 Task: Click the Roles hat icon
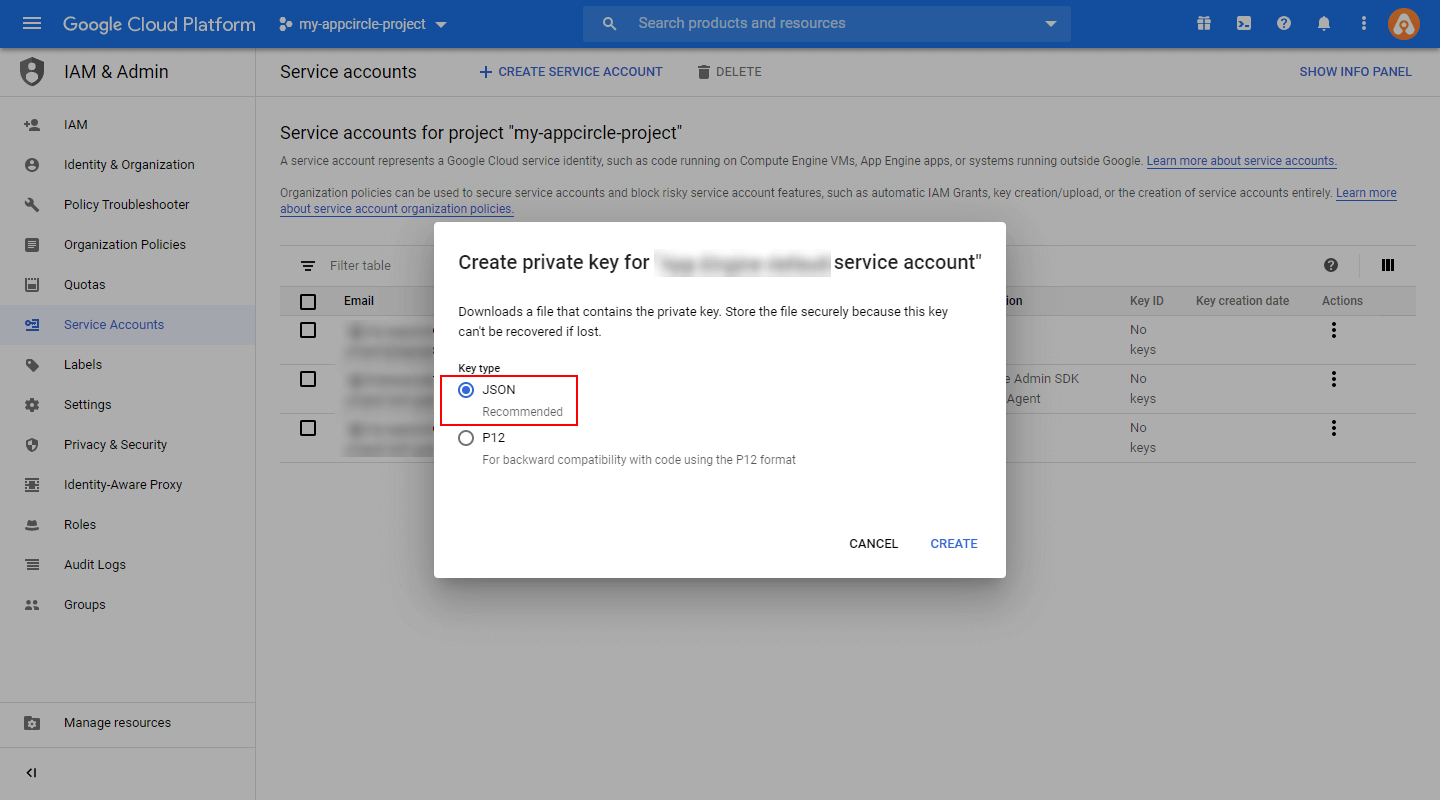point(32,525)
